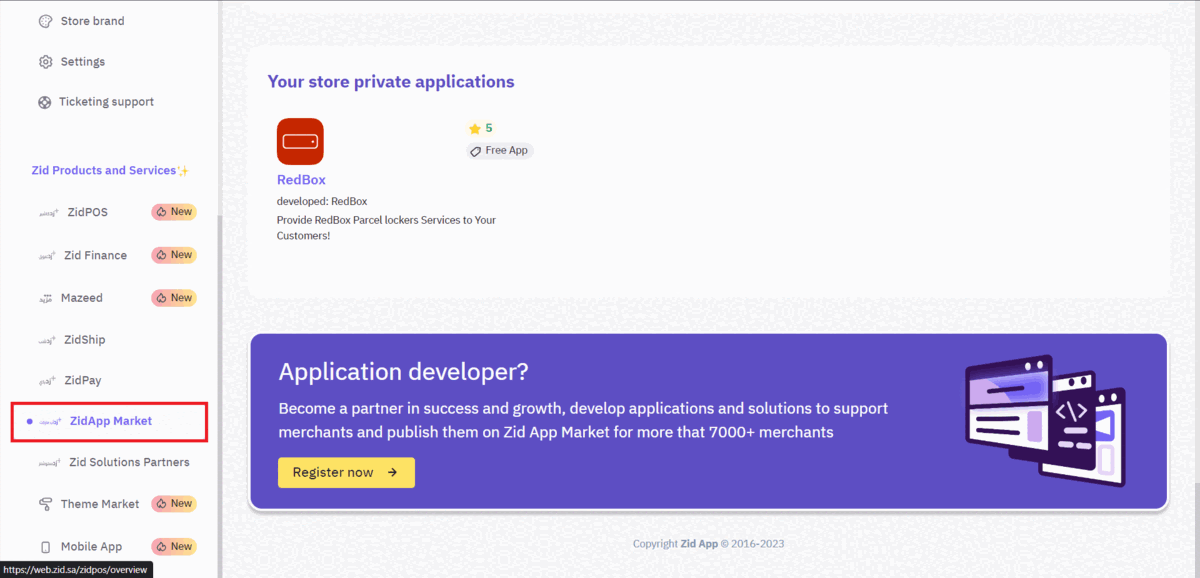Click the 7000+ merchants banner paragraph

tap(583, 421)
